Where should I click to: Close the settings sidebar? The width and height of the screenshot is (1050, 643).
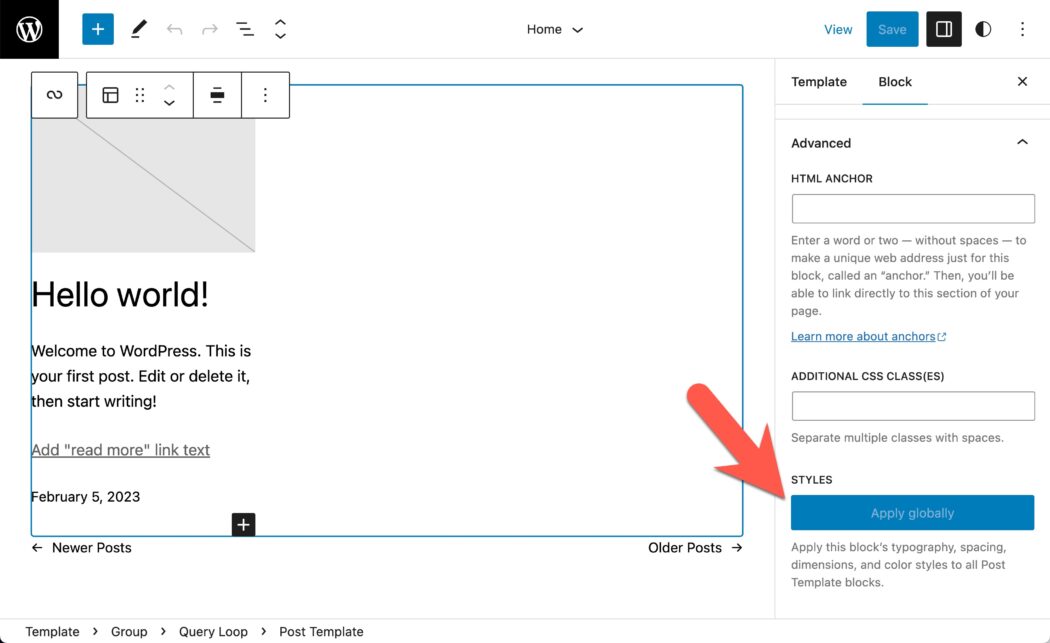(1022, 82)
